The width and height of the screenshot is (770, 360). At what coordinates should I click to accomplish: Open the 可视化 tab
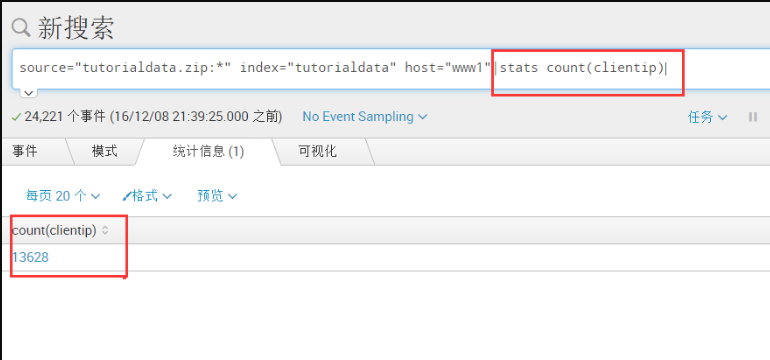318,151
